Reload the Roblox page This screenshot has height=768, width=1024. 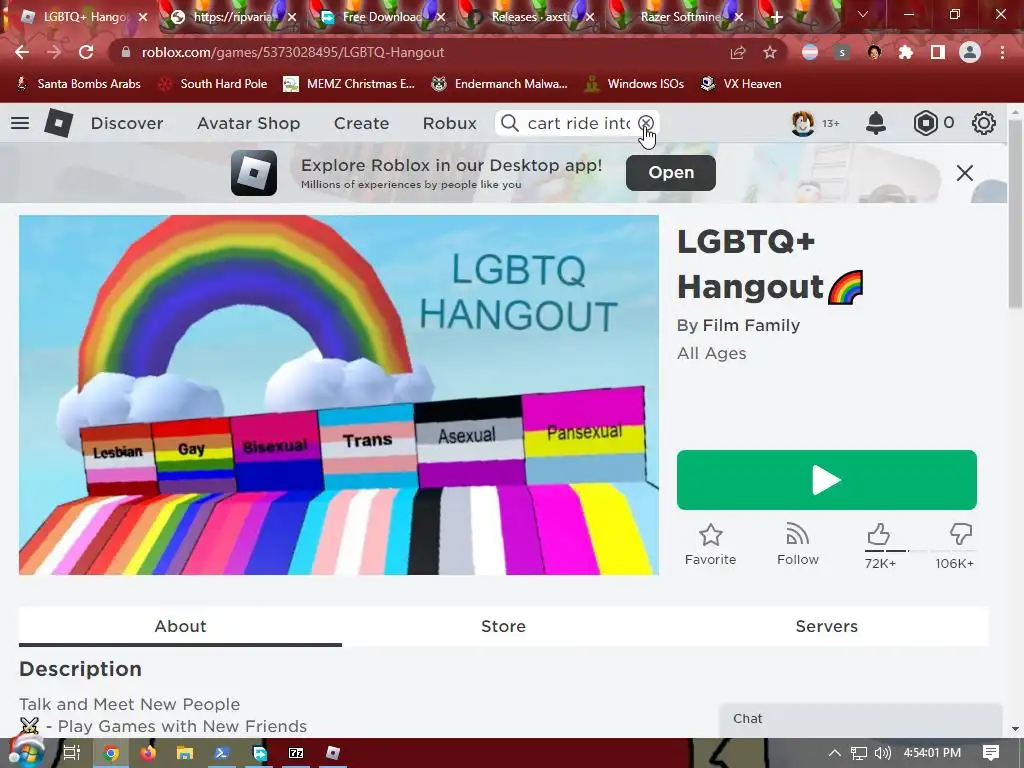pyautogui.click(x=86, y=52)
